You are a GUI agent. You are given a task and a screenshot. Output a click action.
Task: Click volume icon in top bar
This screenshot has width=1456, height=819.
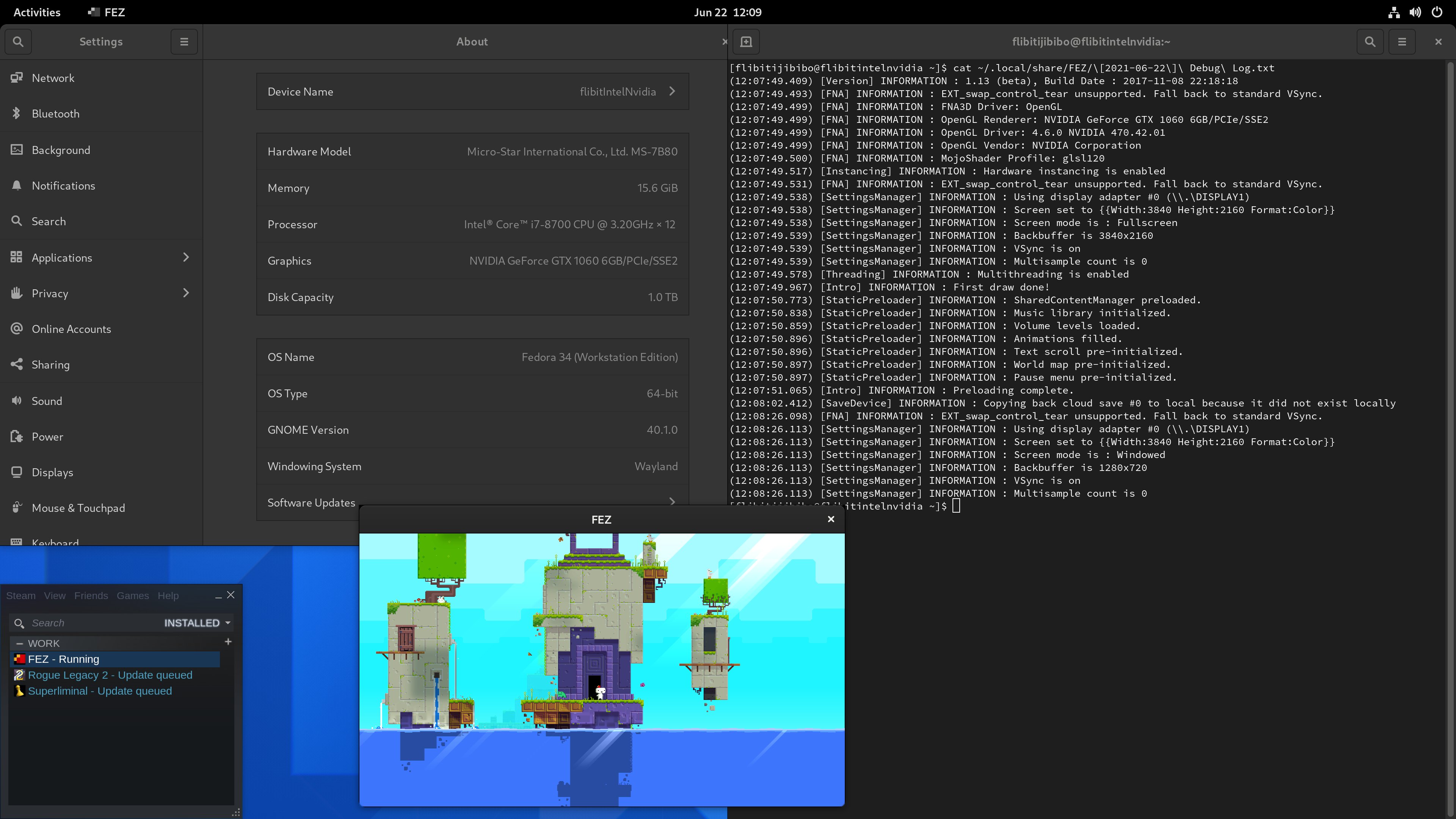pyautogui.click(x=1415, y=13)
